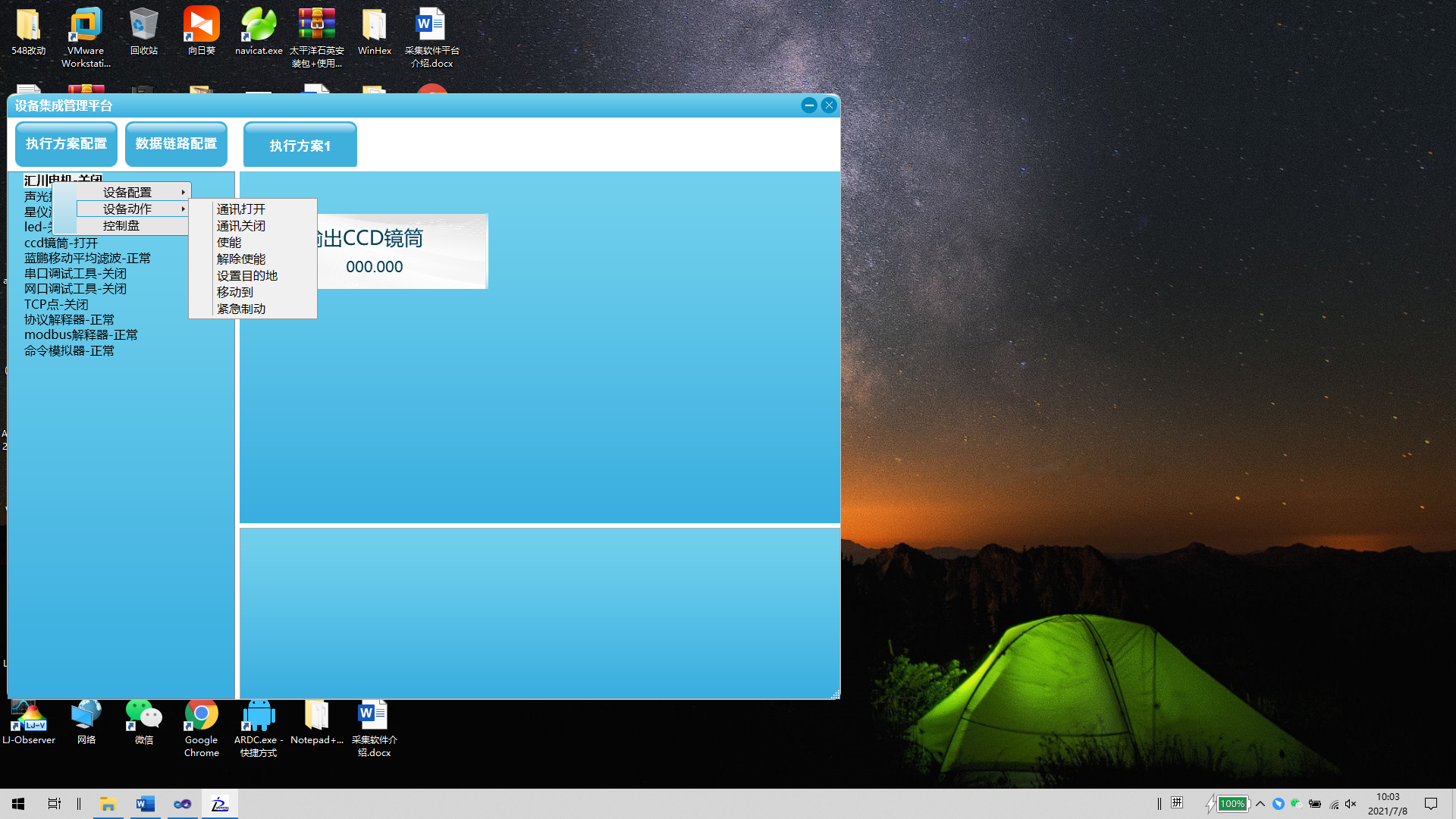Expand the 设备动作 submenu arrow
The image size is (1456, 819).
(183, 209)
